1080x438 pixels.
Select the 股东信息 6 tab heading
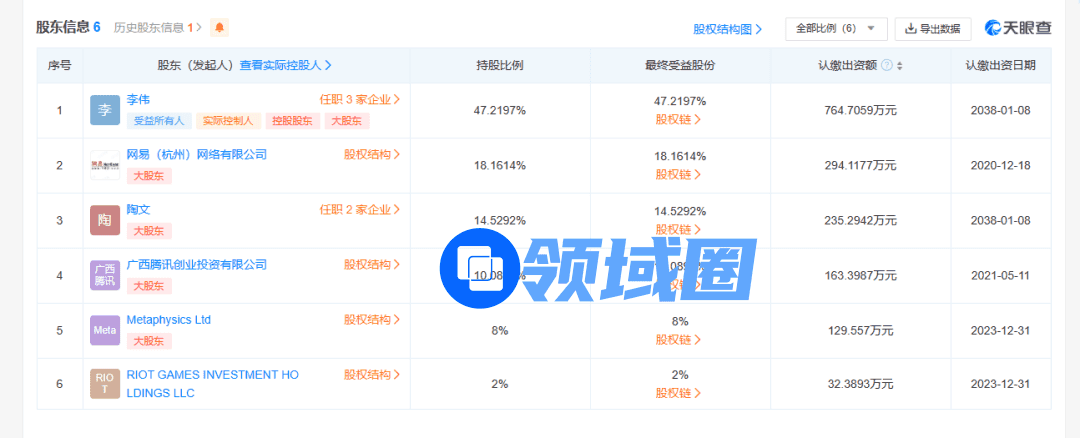(x=68, y=27)
